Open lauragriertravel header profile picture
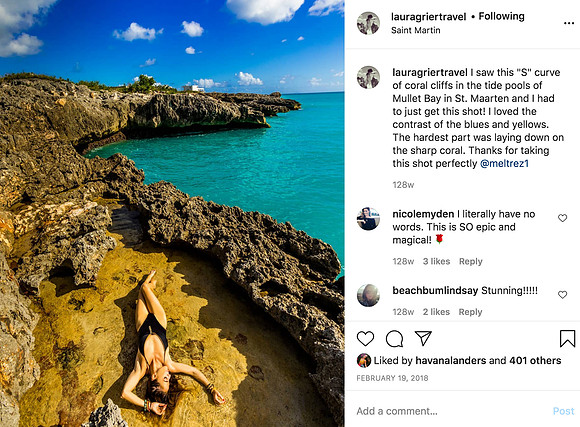The width and height of the screenshot is (580, 427). 368,23
